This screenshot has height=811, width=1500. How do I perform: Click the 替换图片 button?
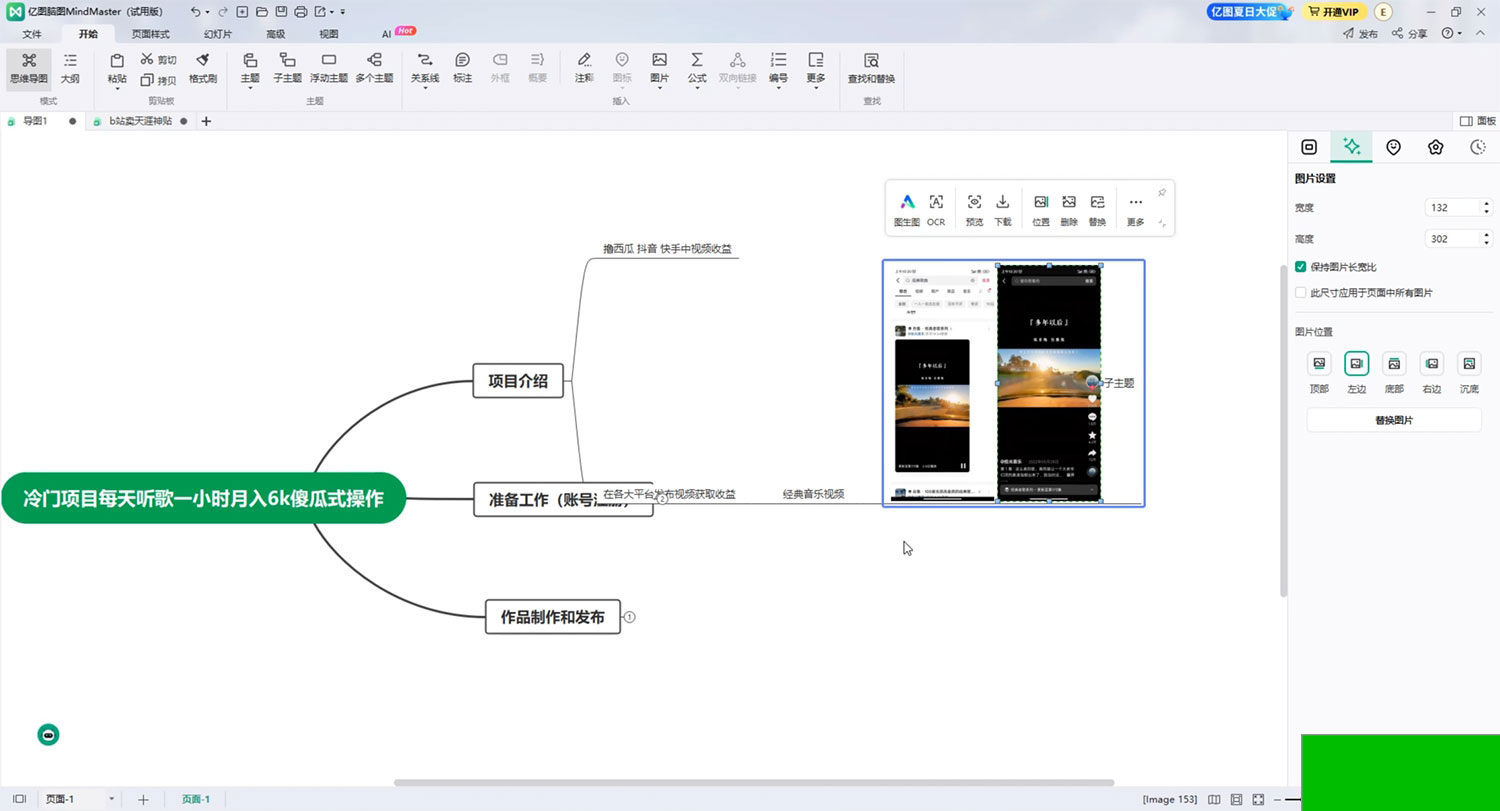point(1393,420)
